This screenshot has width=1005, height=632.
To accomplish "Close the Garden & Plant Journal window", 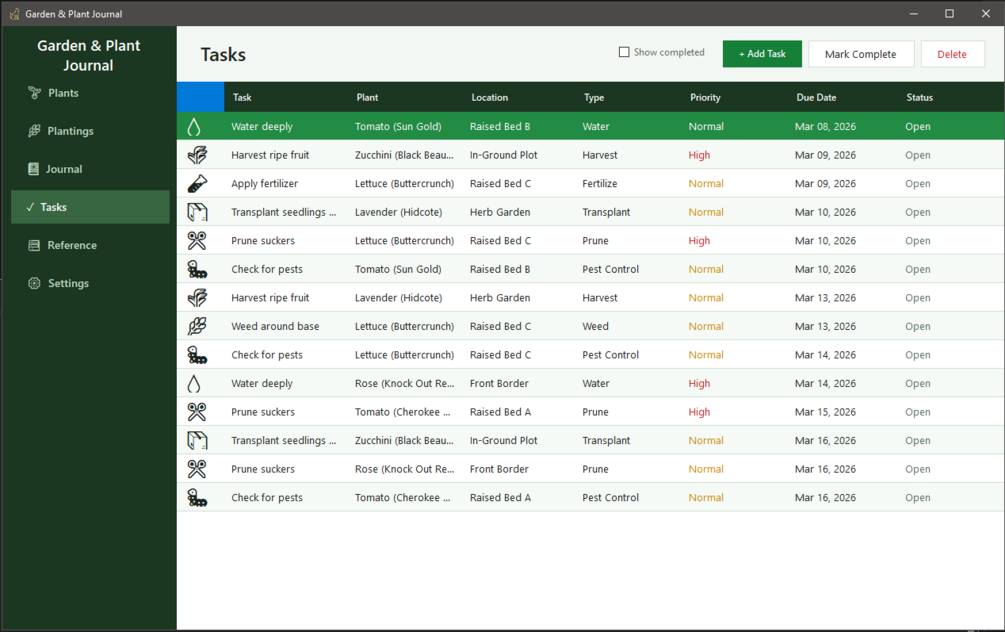I will click(986, 13).
